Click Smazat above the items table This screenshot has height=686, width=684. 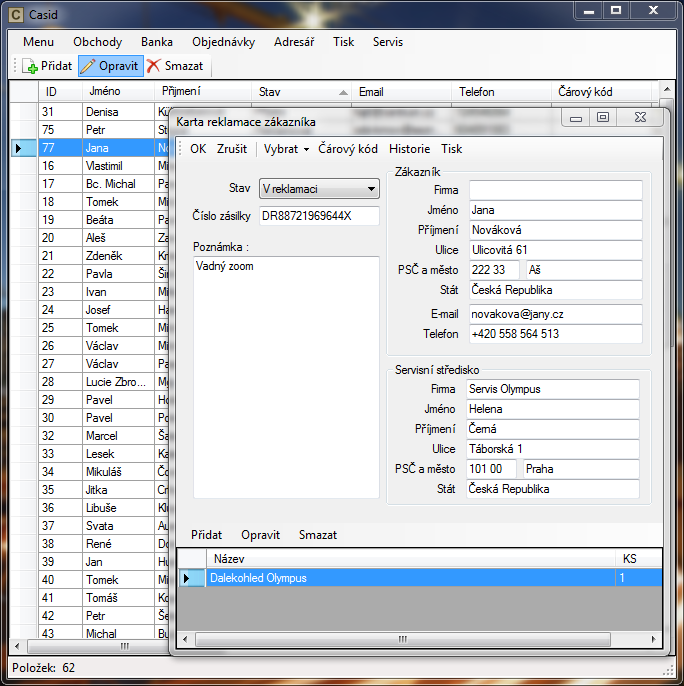point(318,535)
